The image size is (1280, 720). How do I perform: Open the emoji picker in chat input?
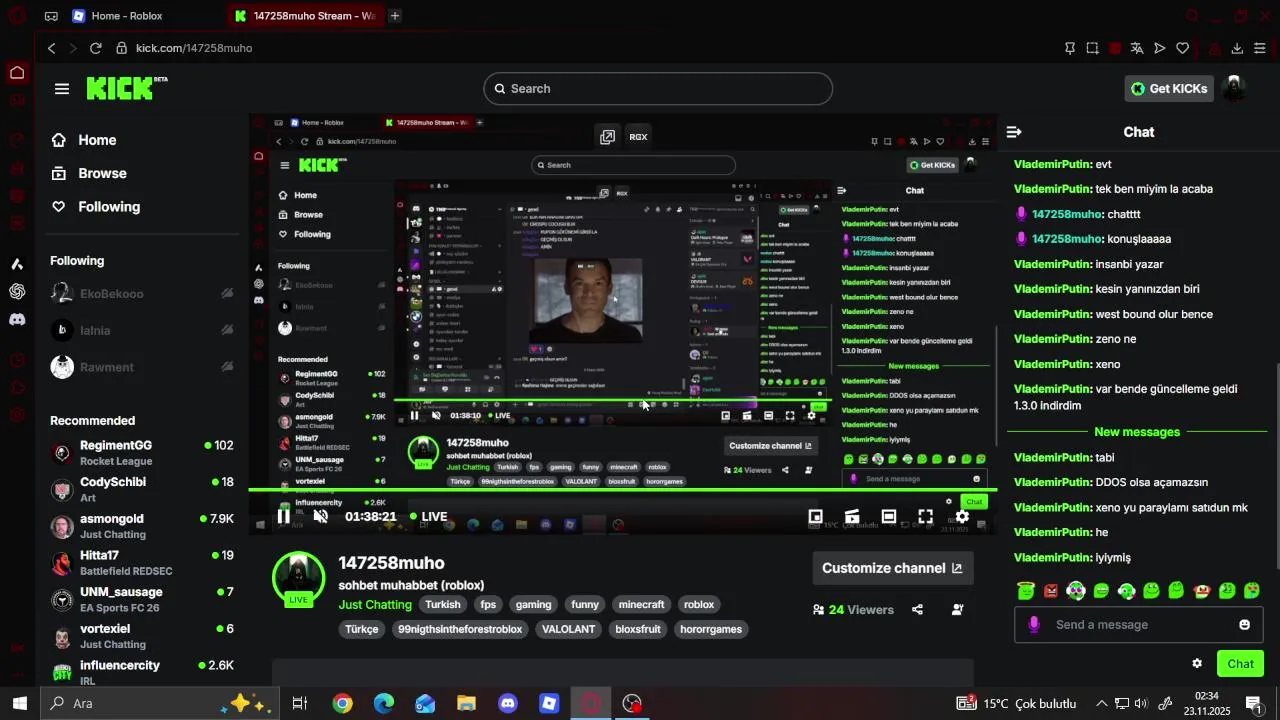pos(1244,625)
